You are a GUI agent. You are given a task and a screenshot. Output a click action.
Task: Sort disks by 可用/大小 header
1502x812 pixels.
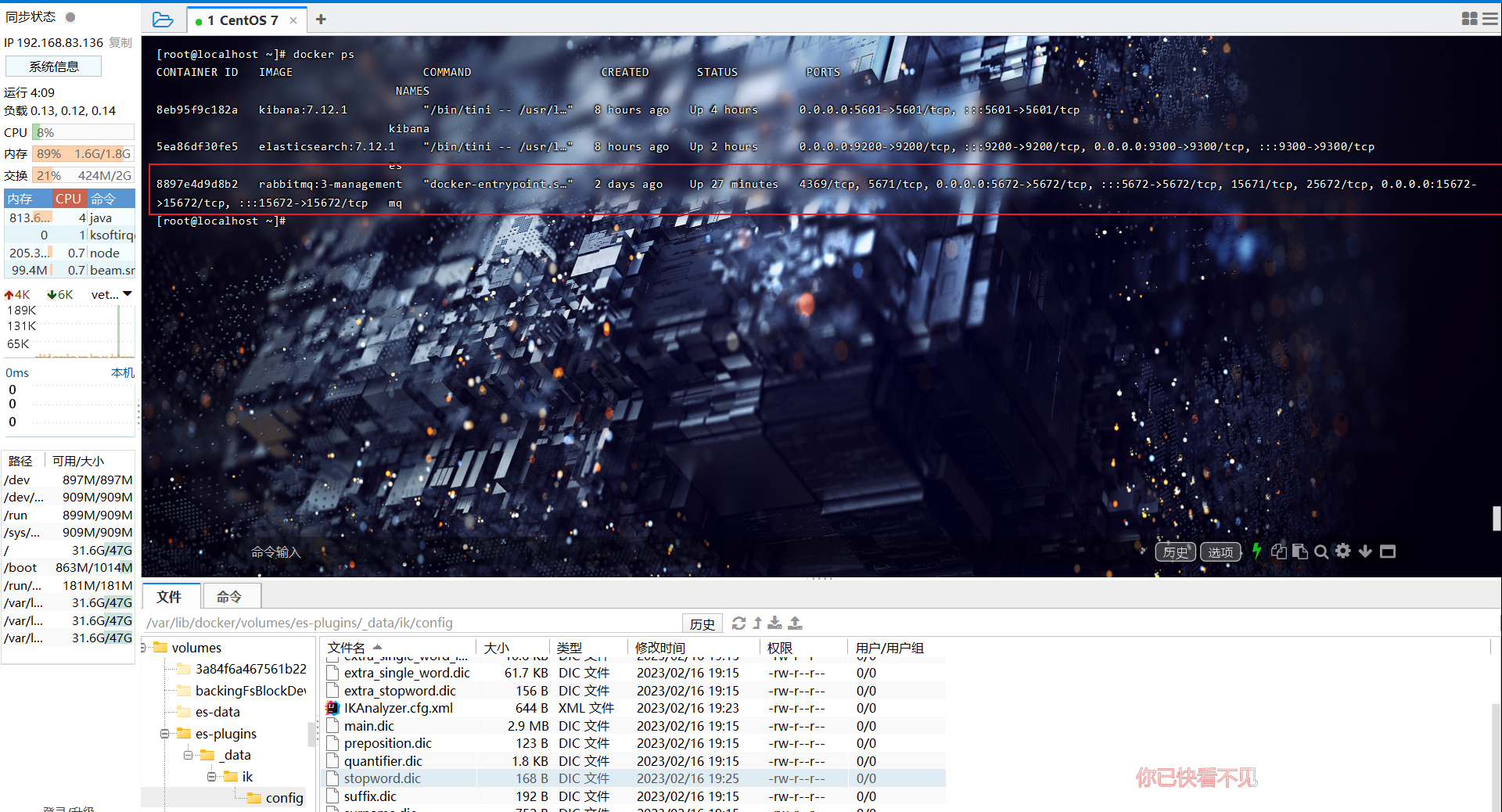click(78, 461)
